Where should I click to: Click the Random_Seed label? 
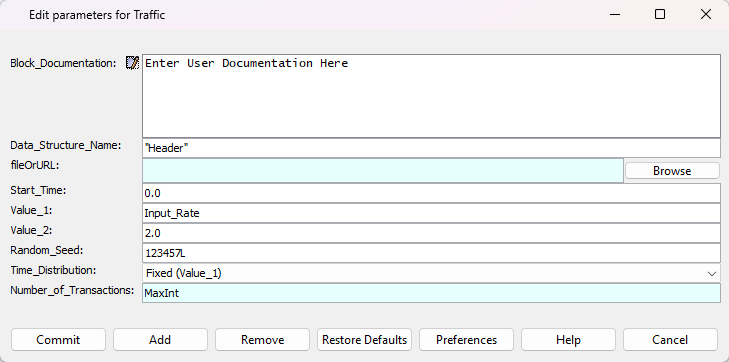(x=46, y=250)
